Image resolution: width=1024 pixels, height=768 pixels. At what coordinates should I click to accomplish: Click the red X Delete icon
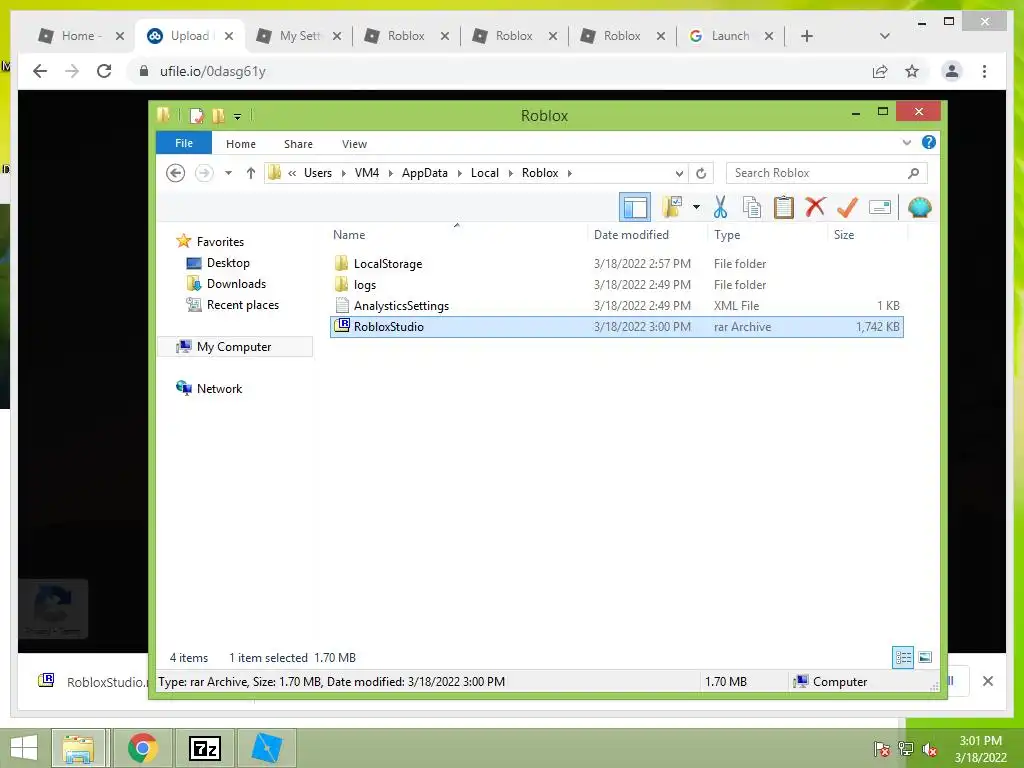(815, 207)
